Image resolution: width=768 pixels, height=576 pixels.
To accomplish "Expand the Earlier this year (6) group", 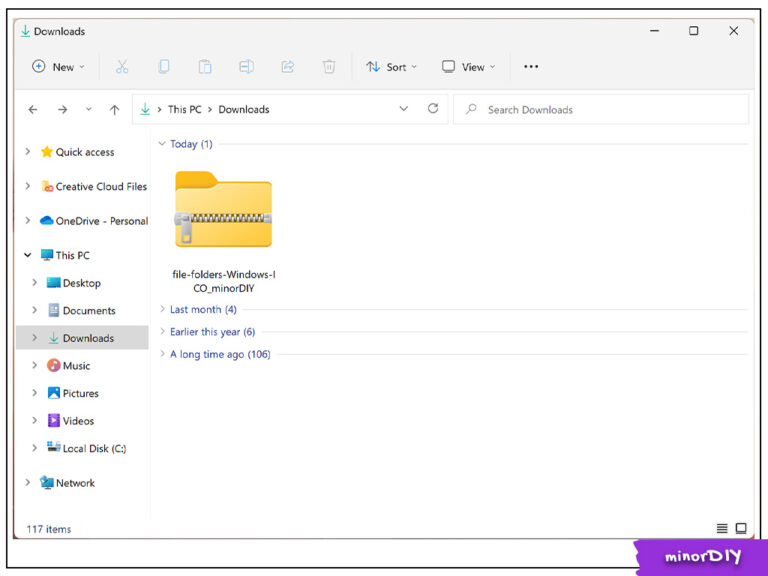I will click(162, 332).
